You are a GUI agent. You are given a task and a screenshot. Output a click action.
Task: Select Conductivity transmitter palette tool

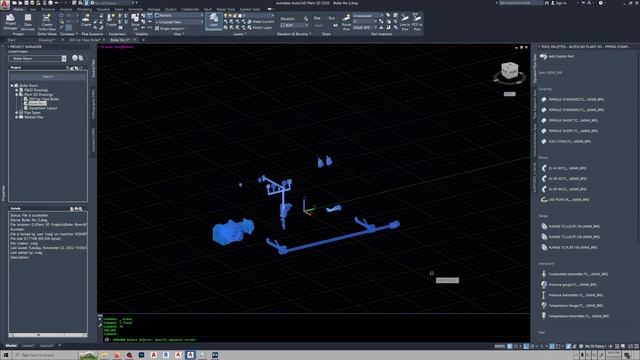(x=574, y=274)
